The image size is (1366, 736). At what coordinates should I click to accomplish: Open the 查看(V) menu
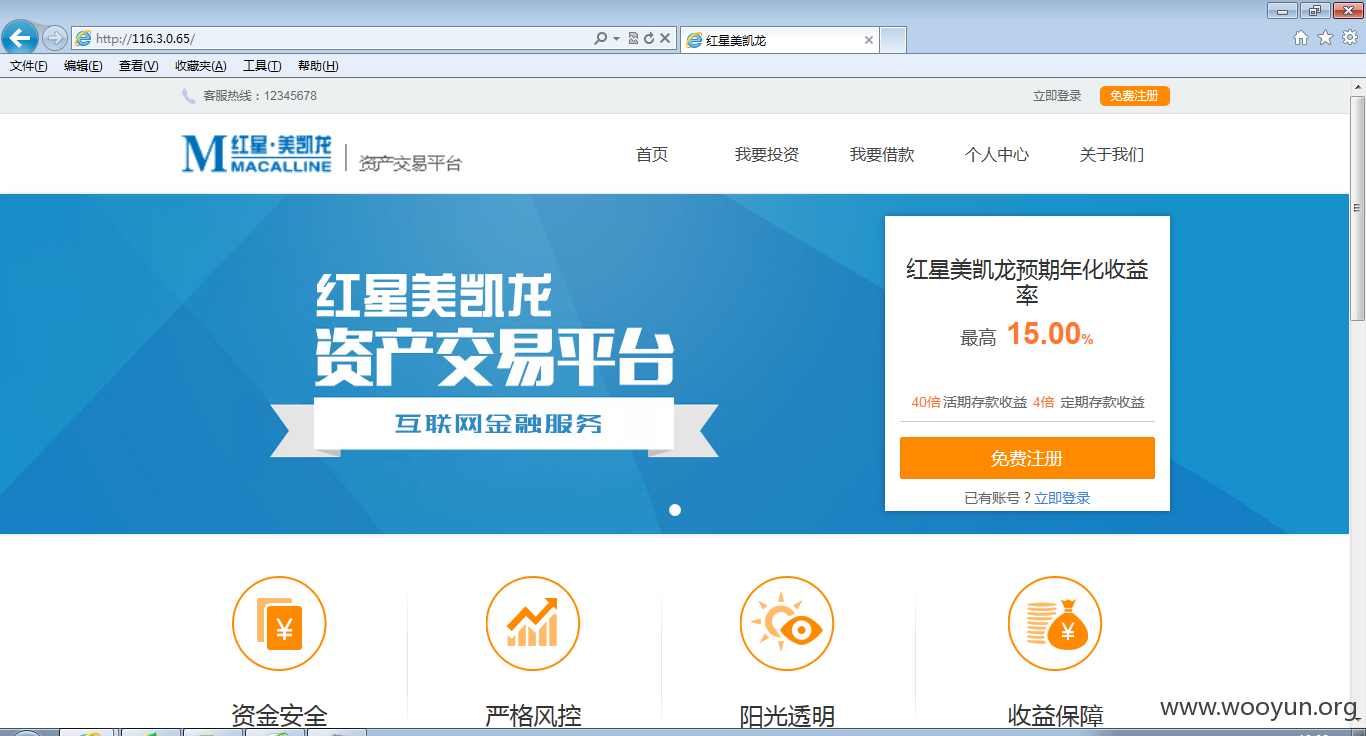[x=138, y=66]
